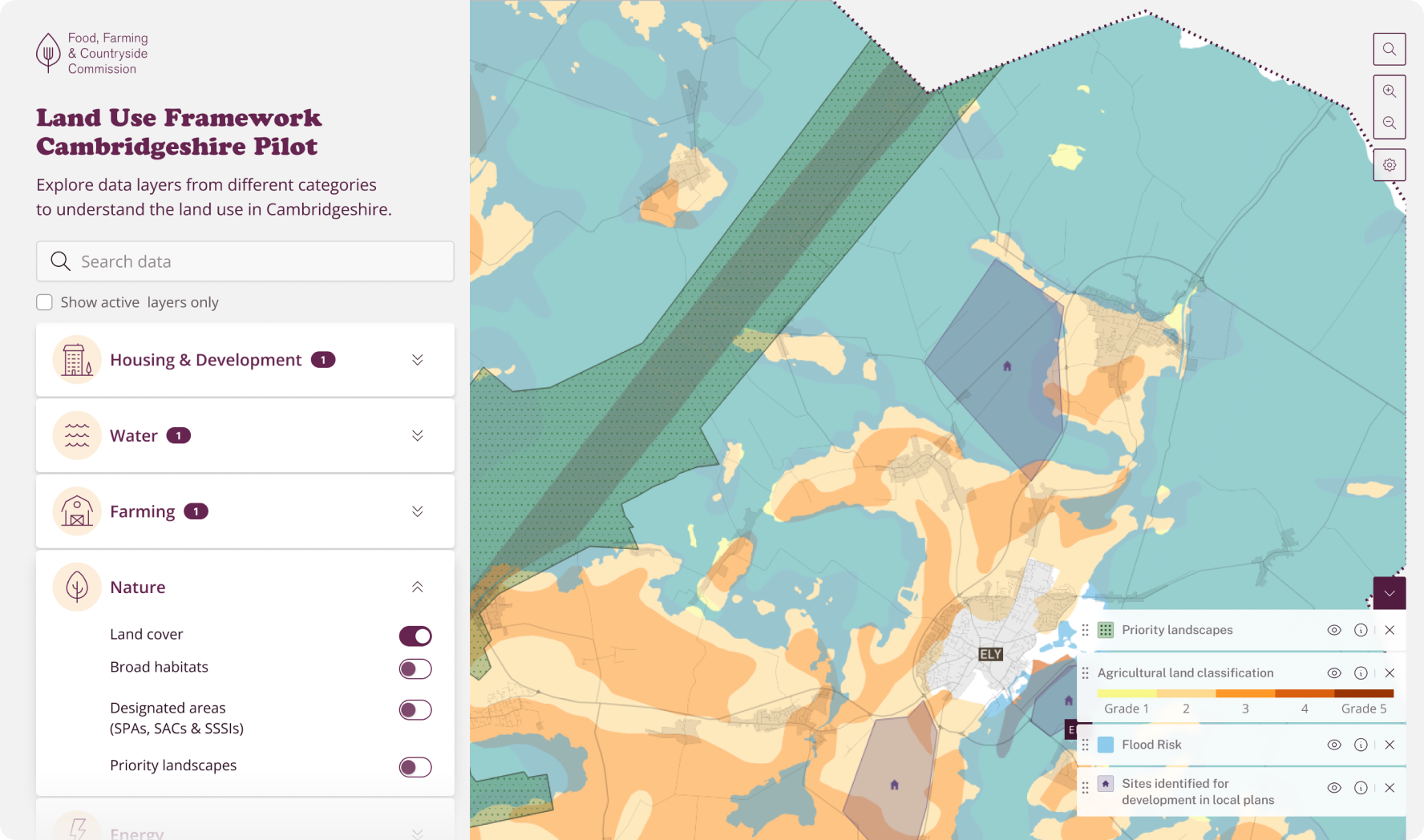Turn off the Land cover toggle
Image resolution: width=1424 pixels, height=840 pixels.
pos(415,636)
